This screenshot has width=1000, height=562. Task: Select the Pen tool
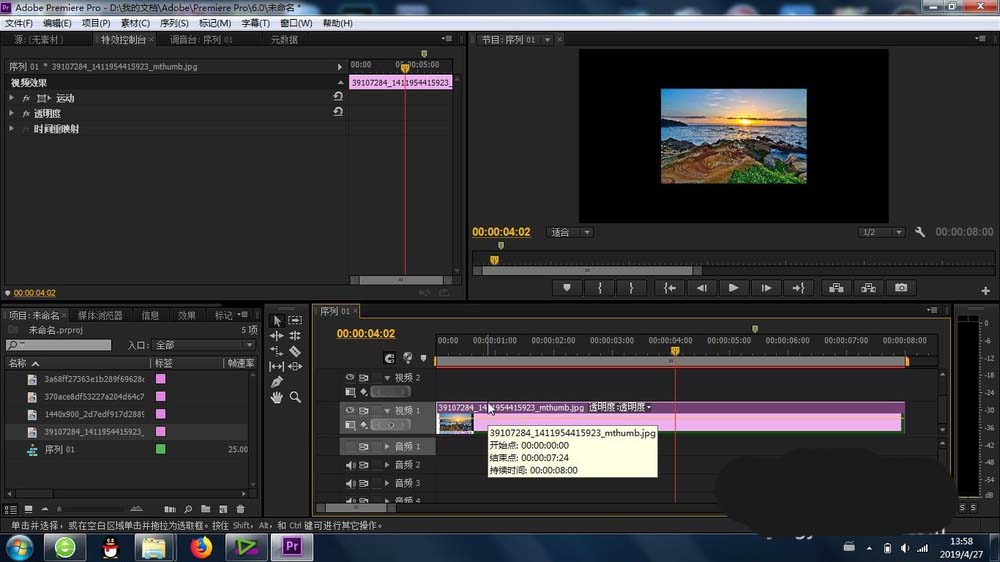[277, 381]
